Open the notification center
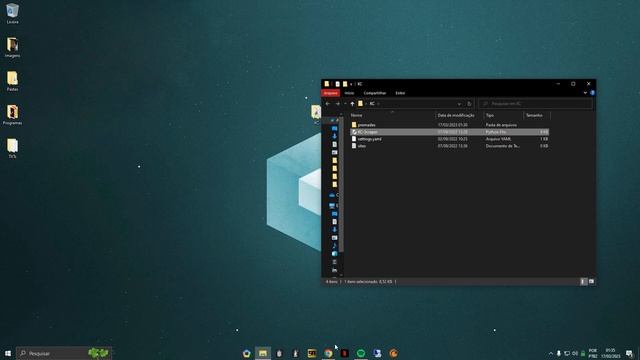The height and width of the screenshot is (360, 640). click(x=629, y=353)
